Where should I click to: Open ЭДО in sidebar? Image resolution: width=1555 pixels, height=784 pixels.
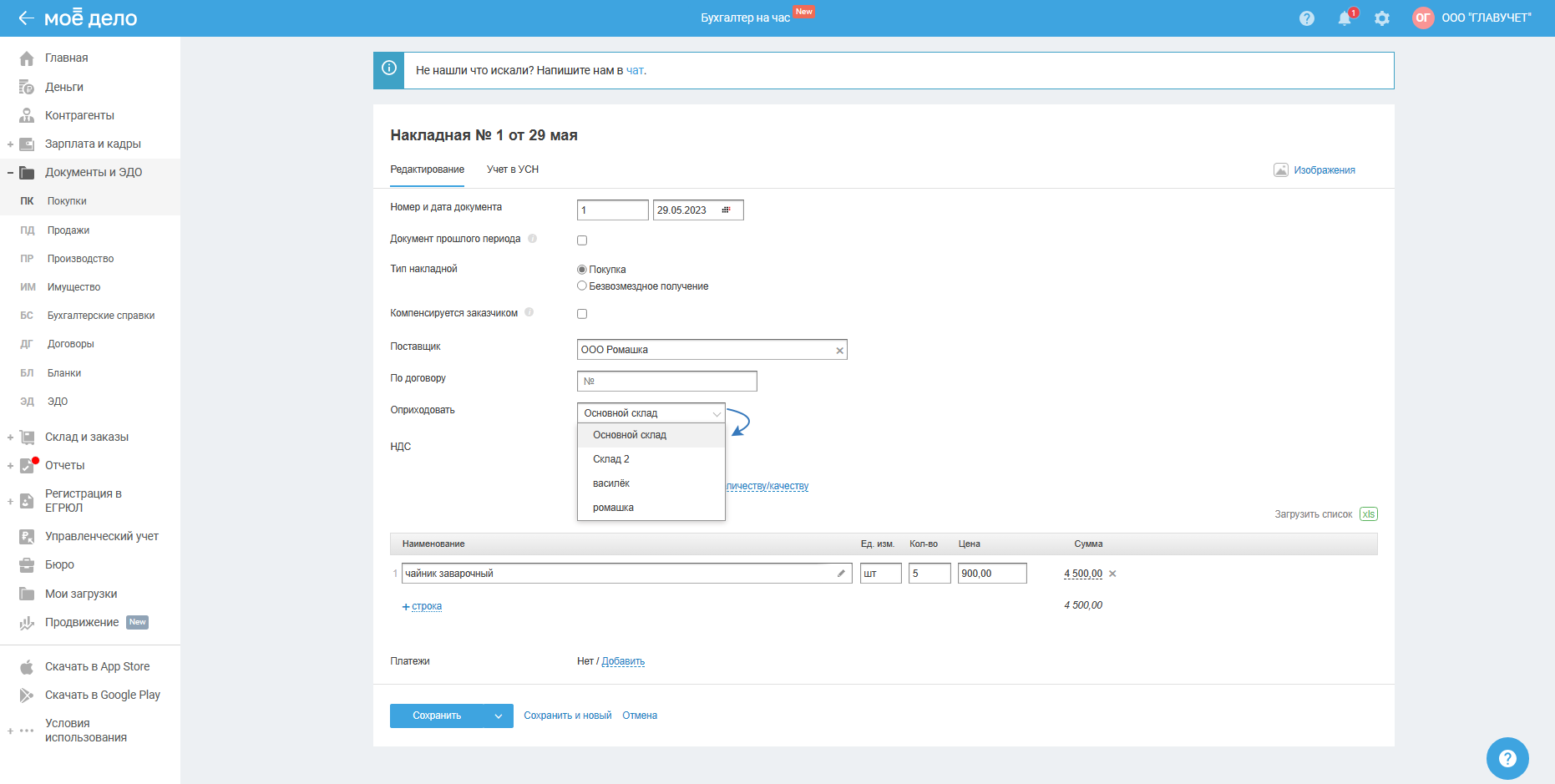point(58,402)
